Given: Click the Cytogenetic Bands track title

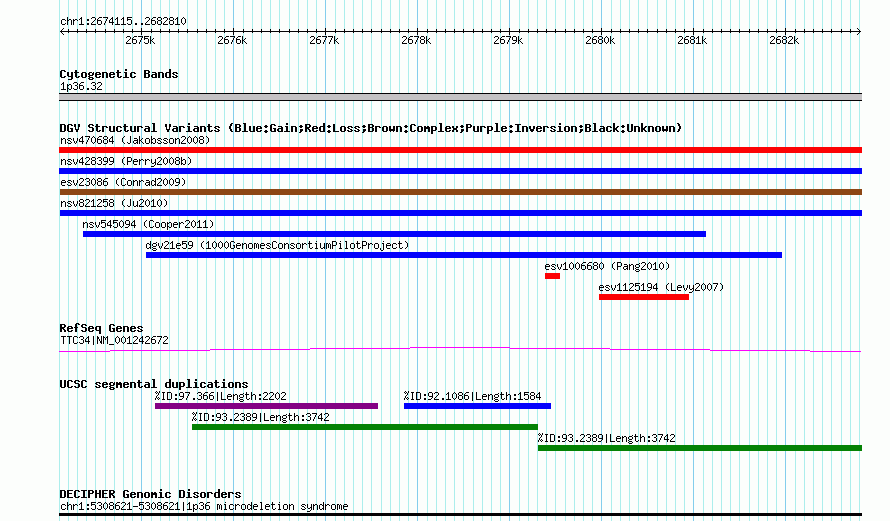Looking at the screenshot, I should coord(119,74).
